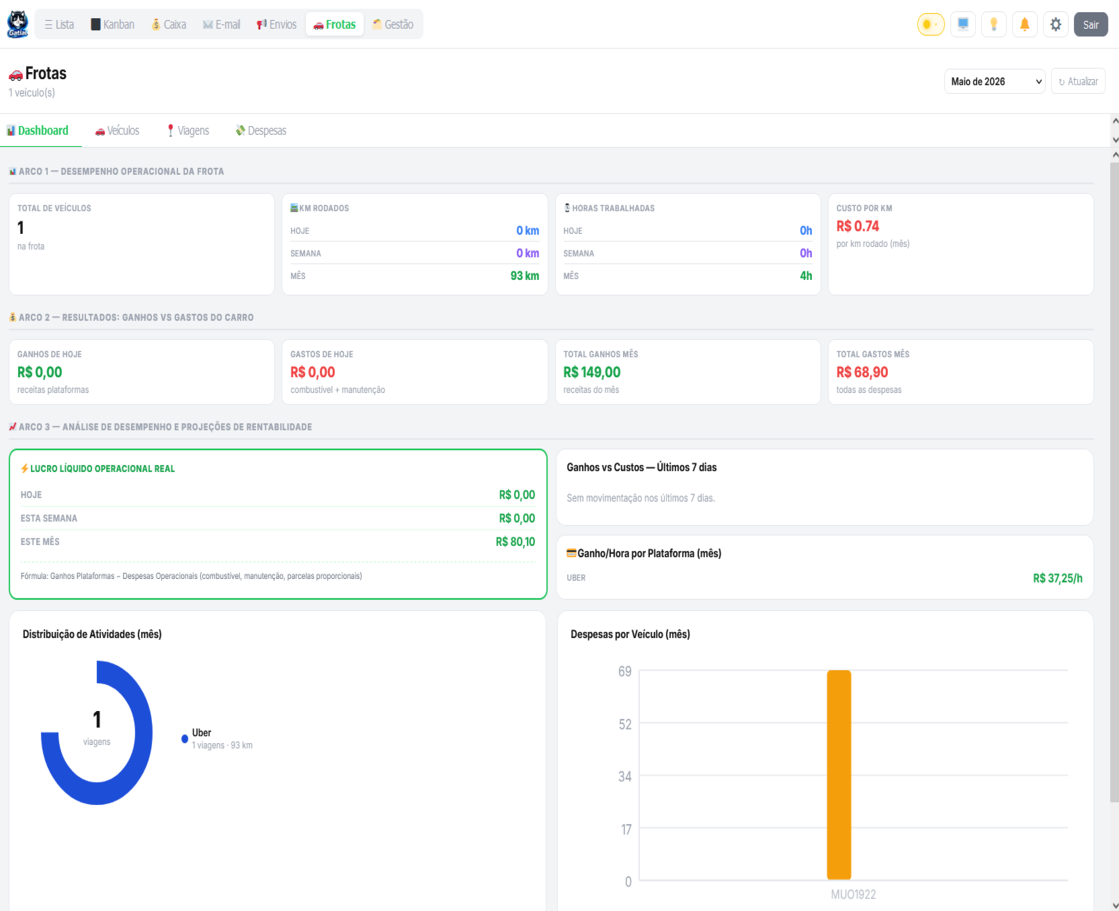Click the orange MUO1922 expense bar
The image size is (1119, 911).
[839, 775]
